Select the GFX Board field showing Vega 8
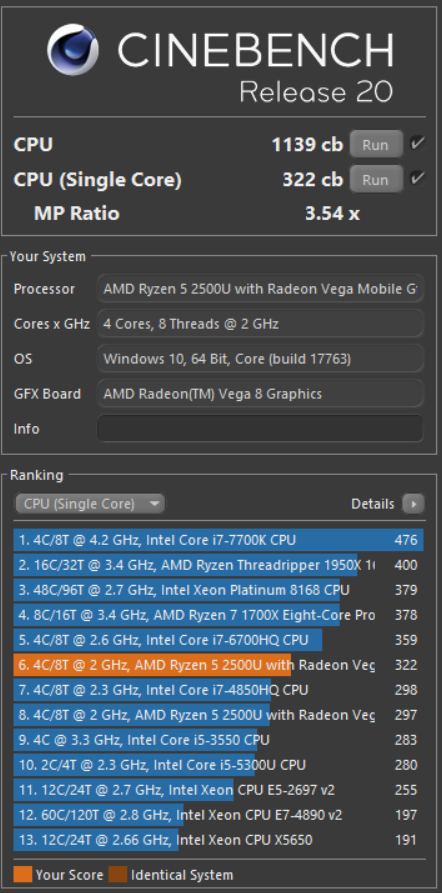 [x=260, y=394]
